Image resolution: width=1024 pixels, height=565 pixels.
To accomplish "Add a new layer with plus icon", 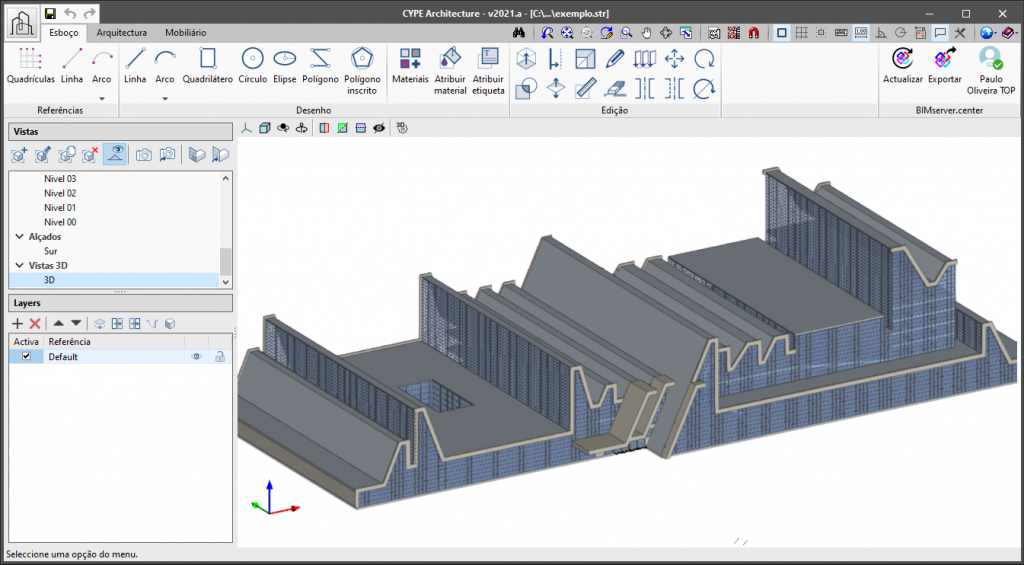I will (x=17, y=323).
